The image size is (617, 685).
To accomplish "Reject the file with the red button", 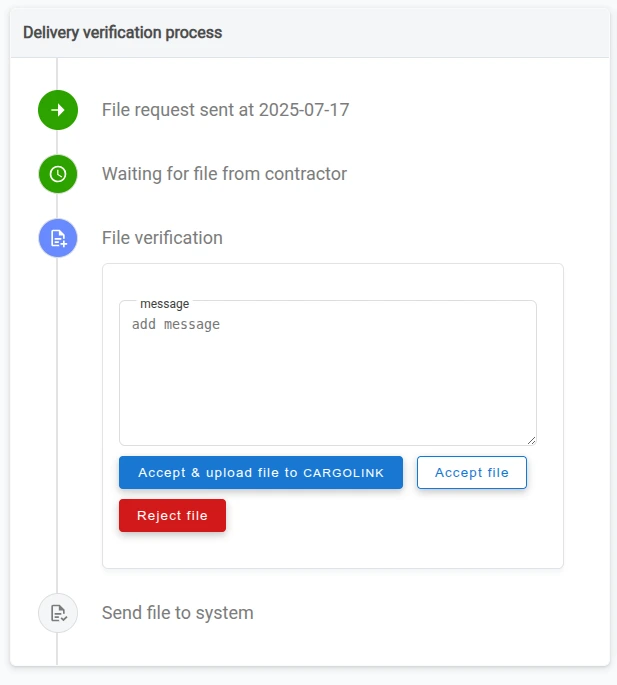I will coord(172,515).
